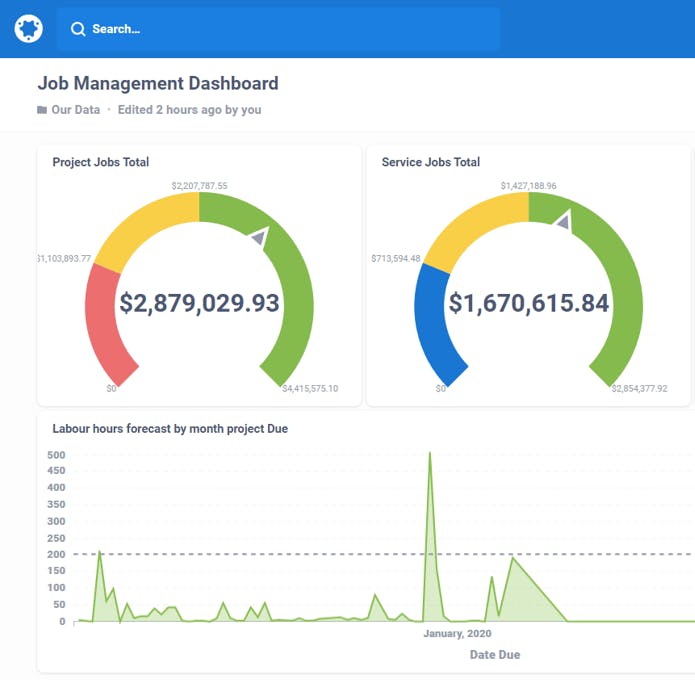This screenshot has width=695, height=680.
Task: Click the $2,879,029.93 gauge value
Action: (199, 304)
